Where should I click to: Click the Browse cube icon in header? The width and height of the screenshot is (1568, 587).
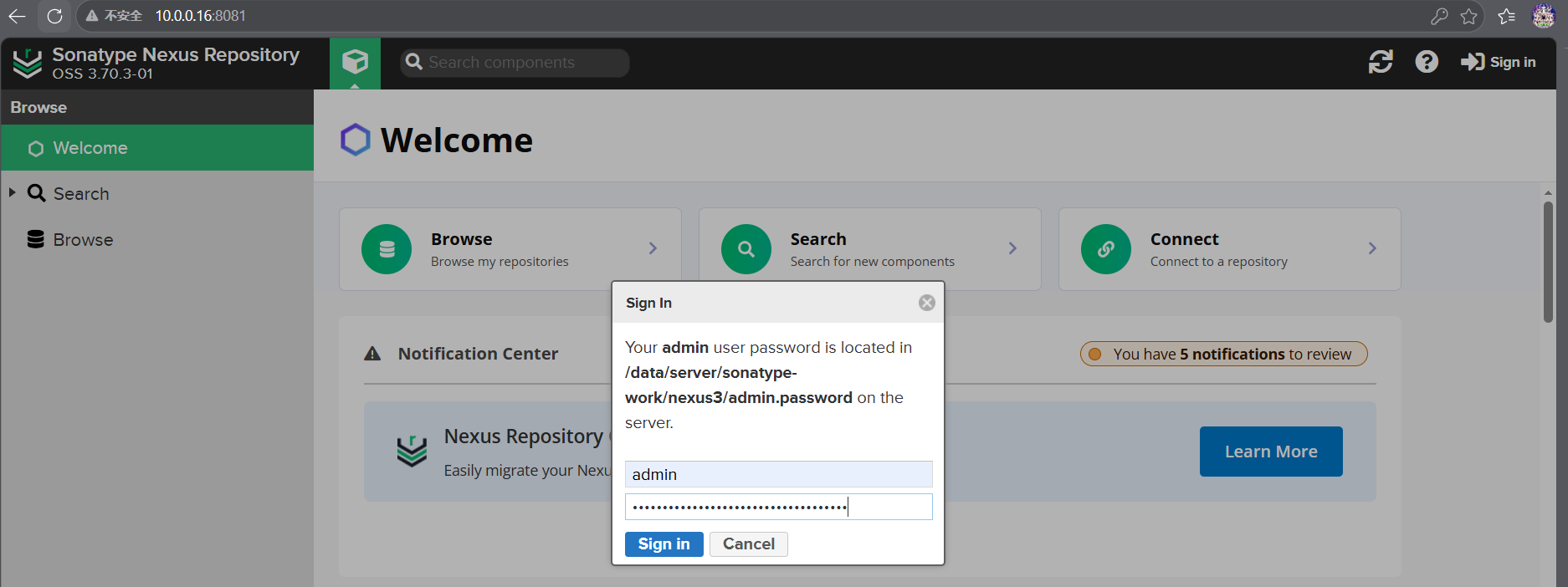pyautogui.click(x=355, y=62)
